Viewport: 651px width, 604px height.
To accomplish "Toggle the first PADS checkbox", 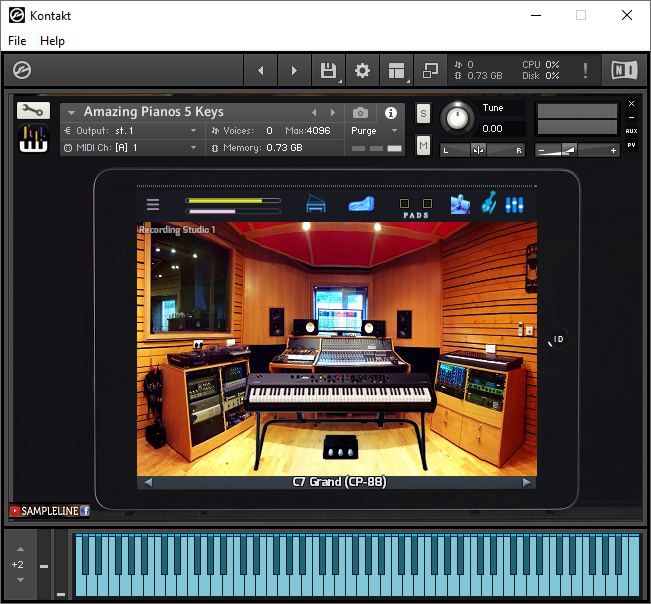I will 404,203.
